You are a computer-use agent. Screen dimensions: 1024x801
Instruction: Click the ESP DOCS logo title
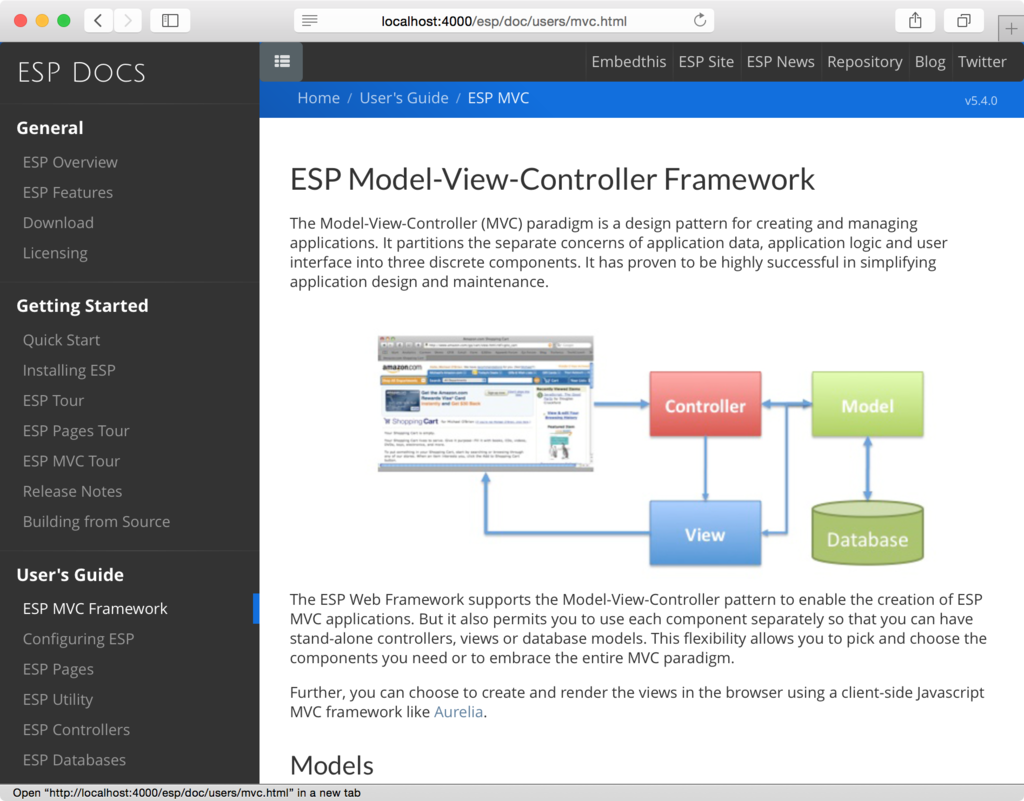[82, 72]
